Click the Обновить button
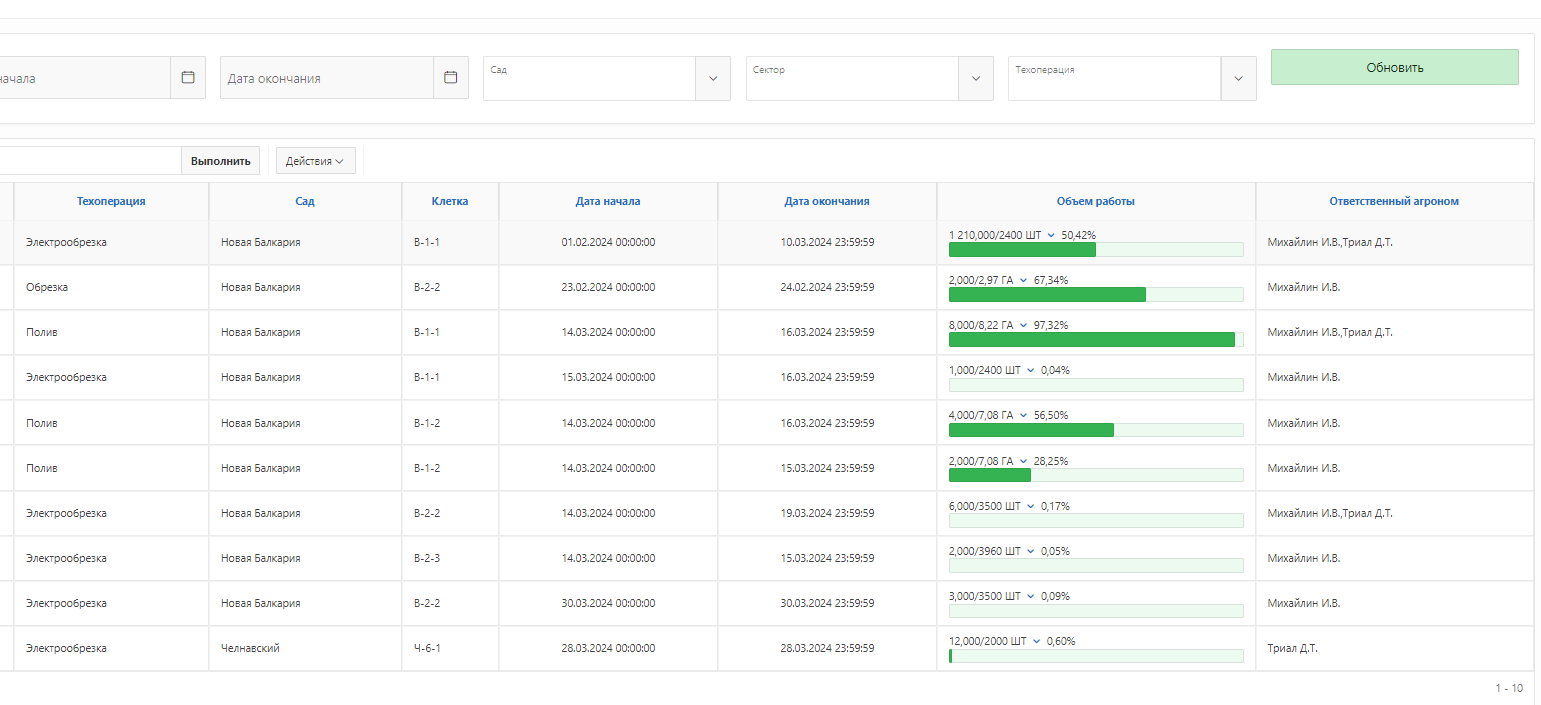Viewport: 1541px width, 705px height. coord(1394,67)
